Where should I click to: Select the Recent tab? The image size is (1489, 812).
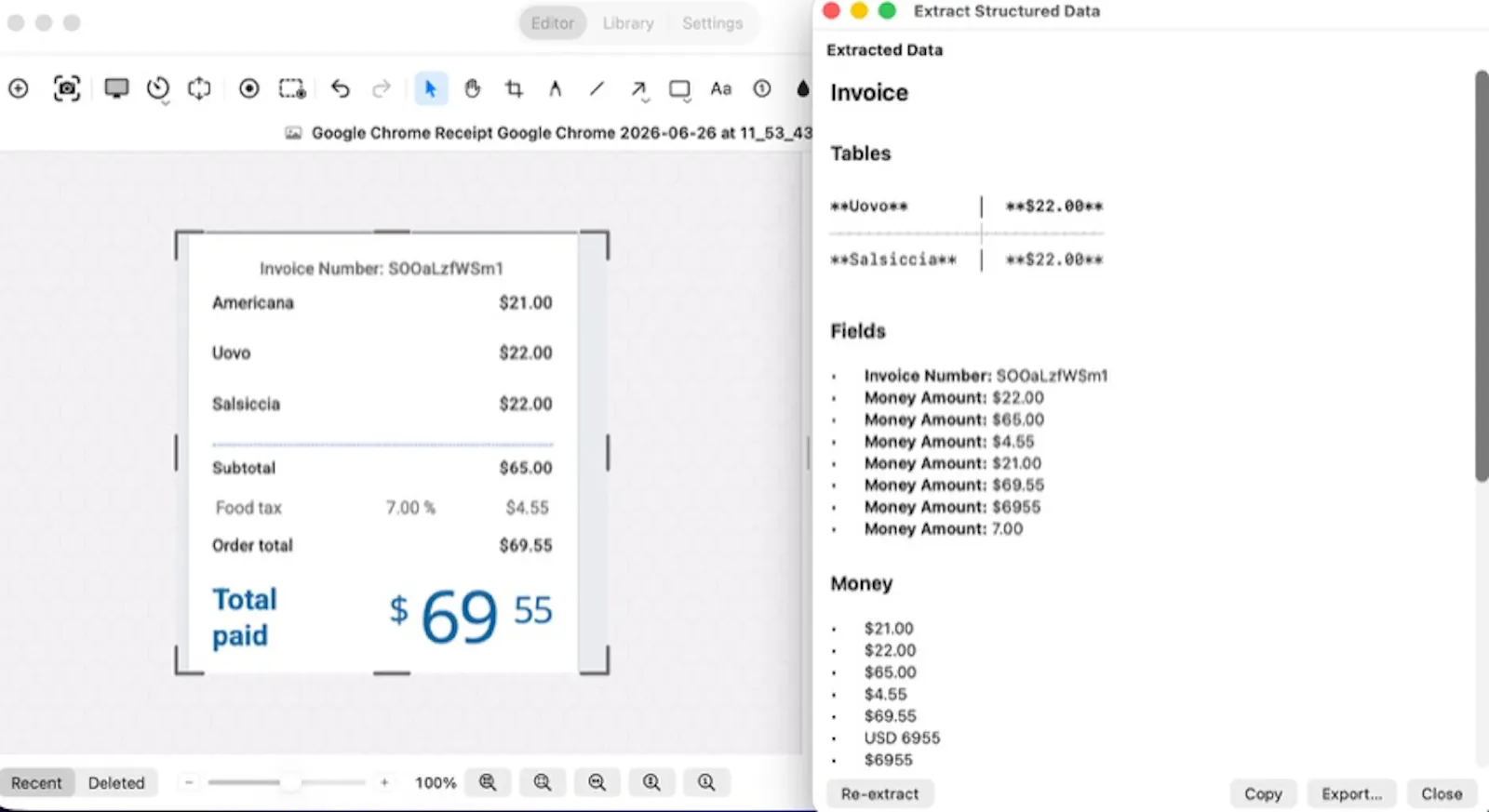point(36,783)
